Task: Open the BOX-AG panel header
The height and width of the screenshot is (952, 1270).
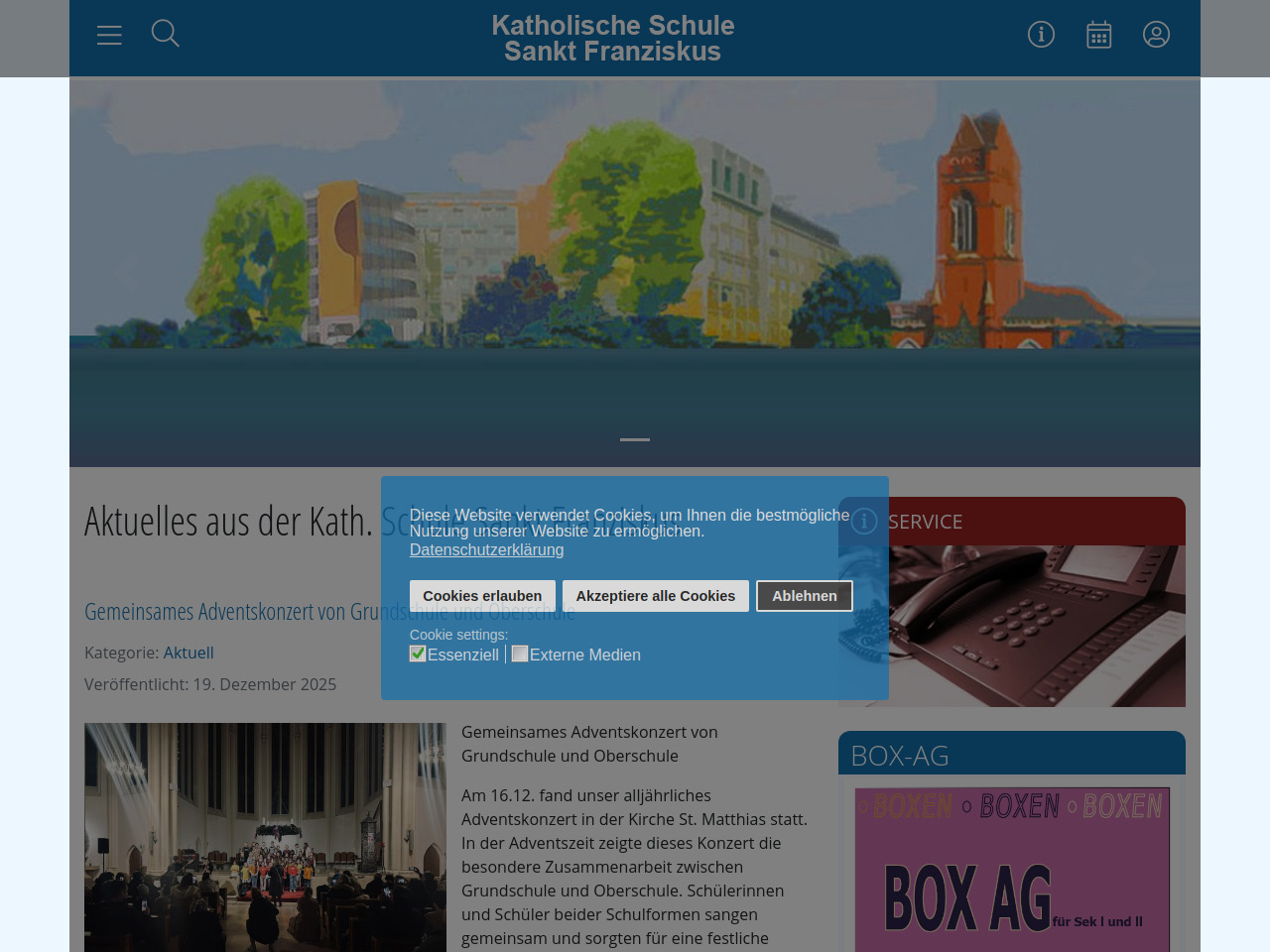Action: pos(1011,755)
